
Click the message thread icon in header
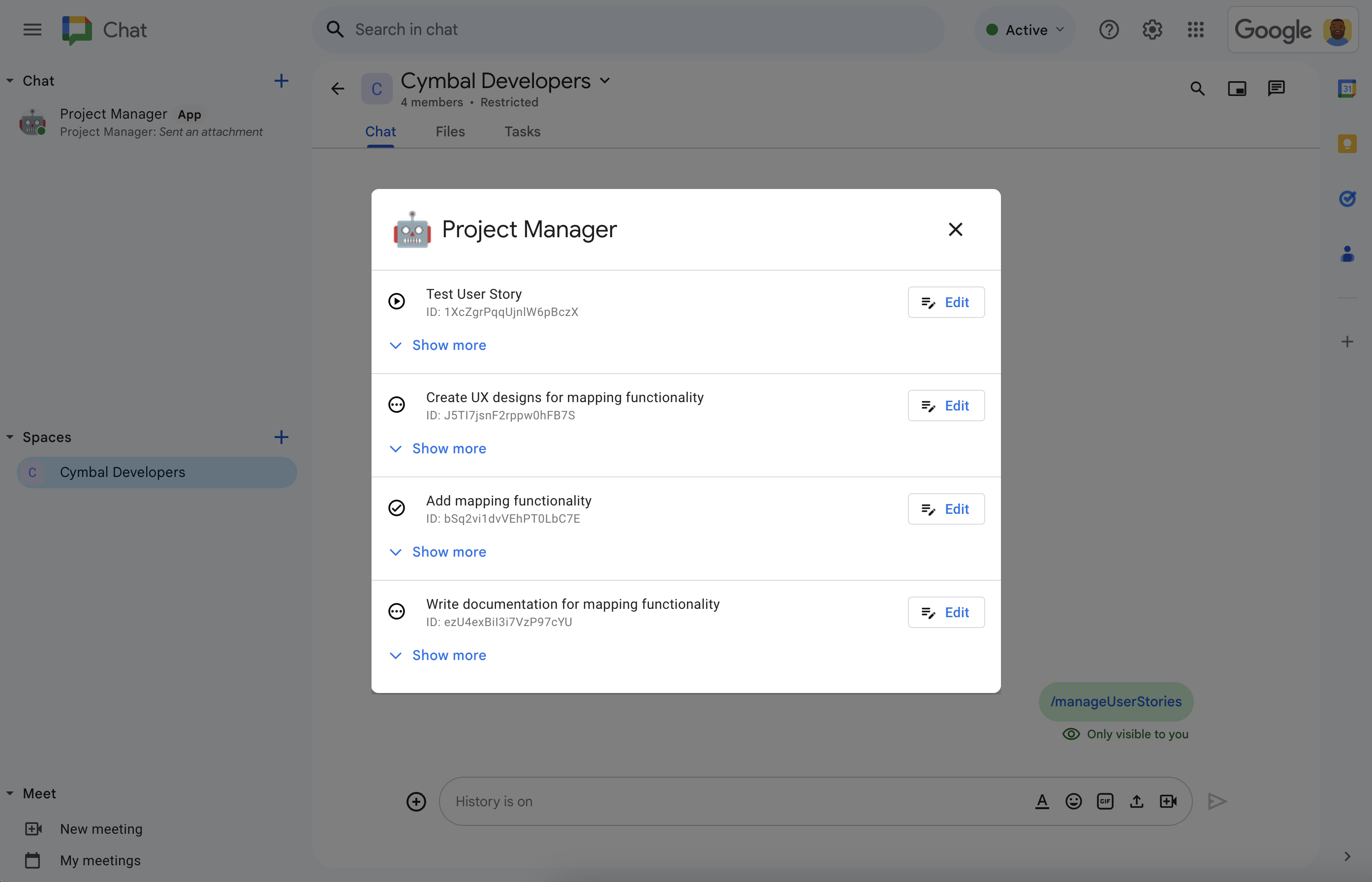1276,88
